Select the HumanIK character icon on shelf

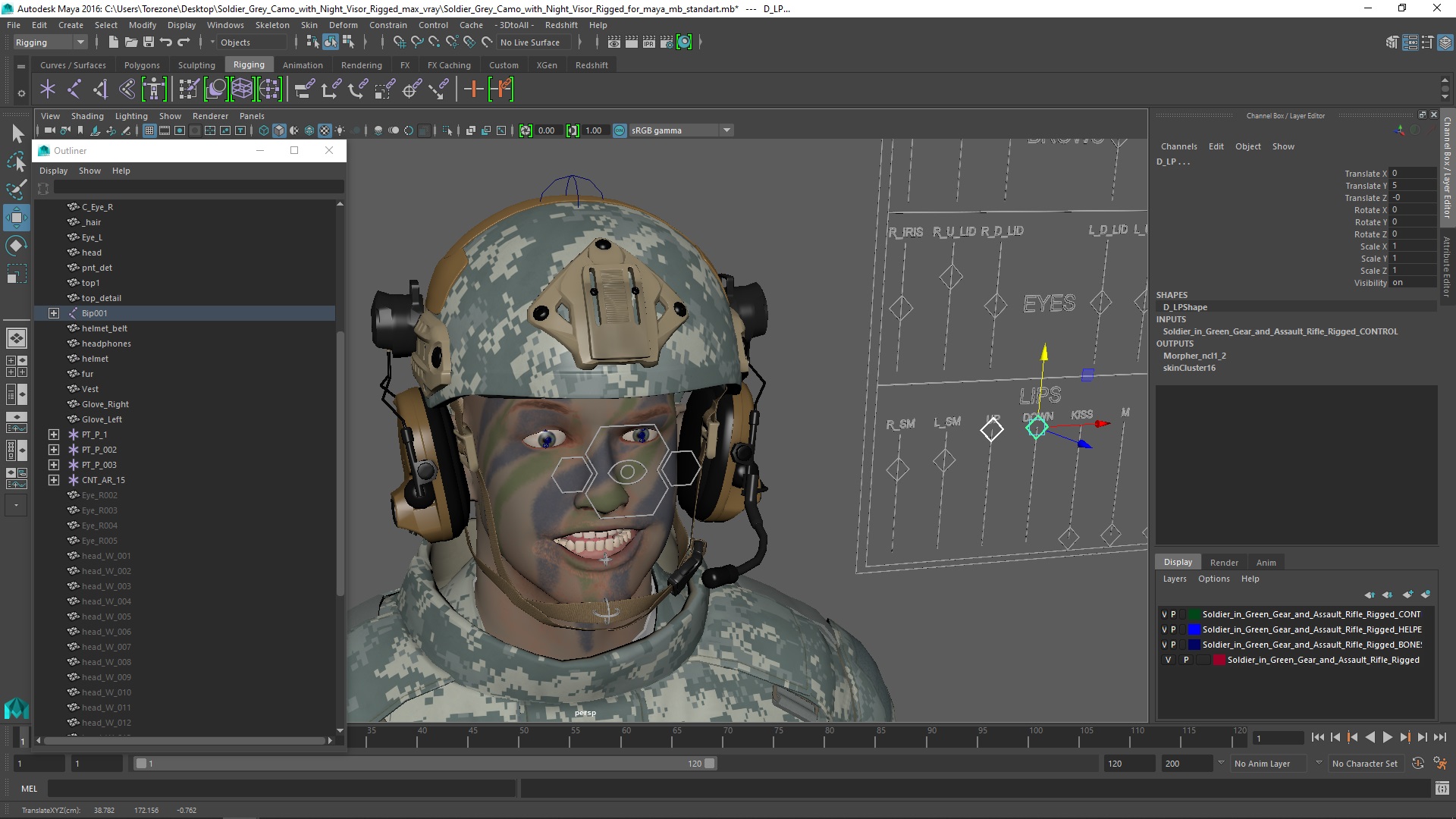tap(154, 89)
